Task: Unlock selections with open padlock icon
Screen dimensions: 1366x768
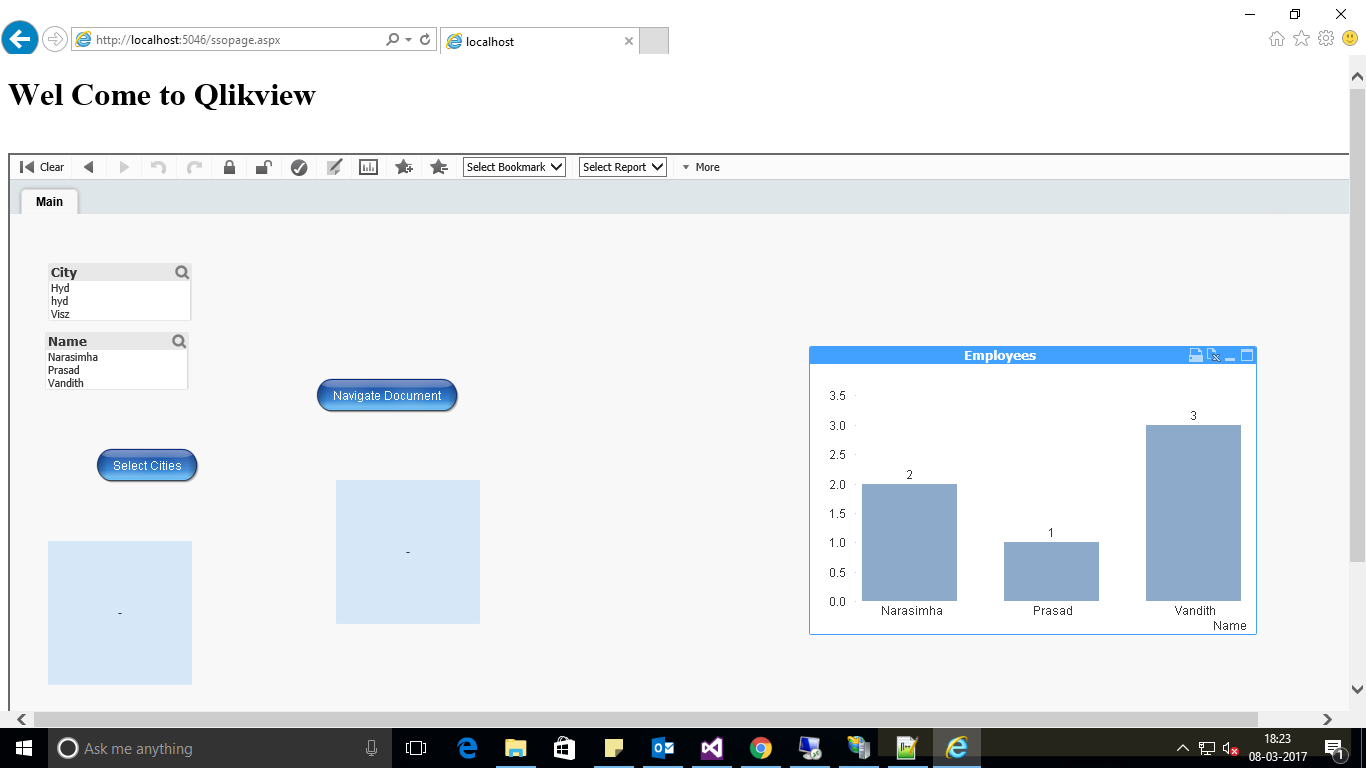Action: 263,167
